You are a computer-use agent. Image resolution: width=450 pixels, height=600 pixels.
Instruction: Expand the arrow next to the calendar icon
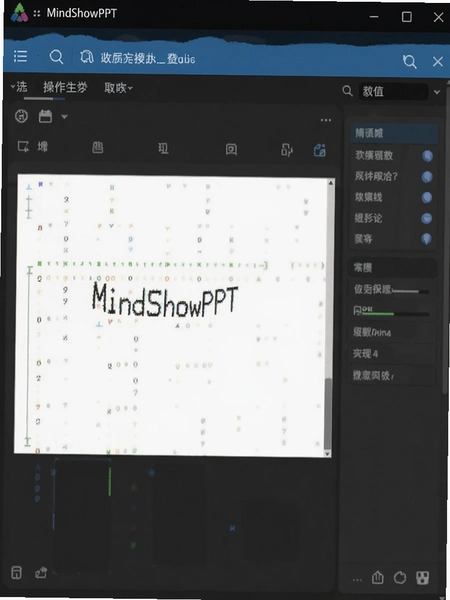(x=64, y=116)
